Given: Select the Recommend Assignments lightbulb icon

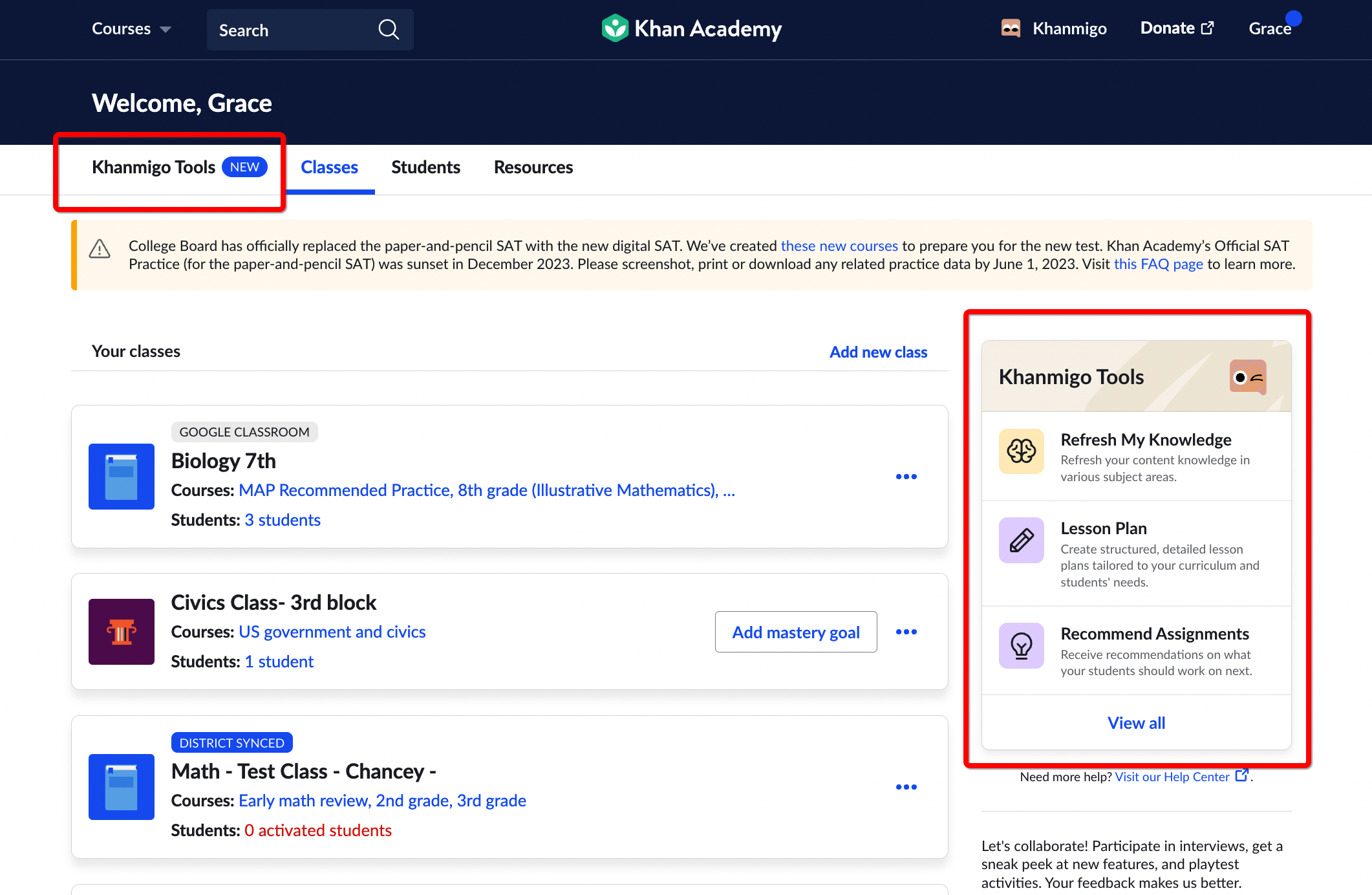Looking at the screenshot, I should (x=1021, y=645).
